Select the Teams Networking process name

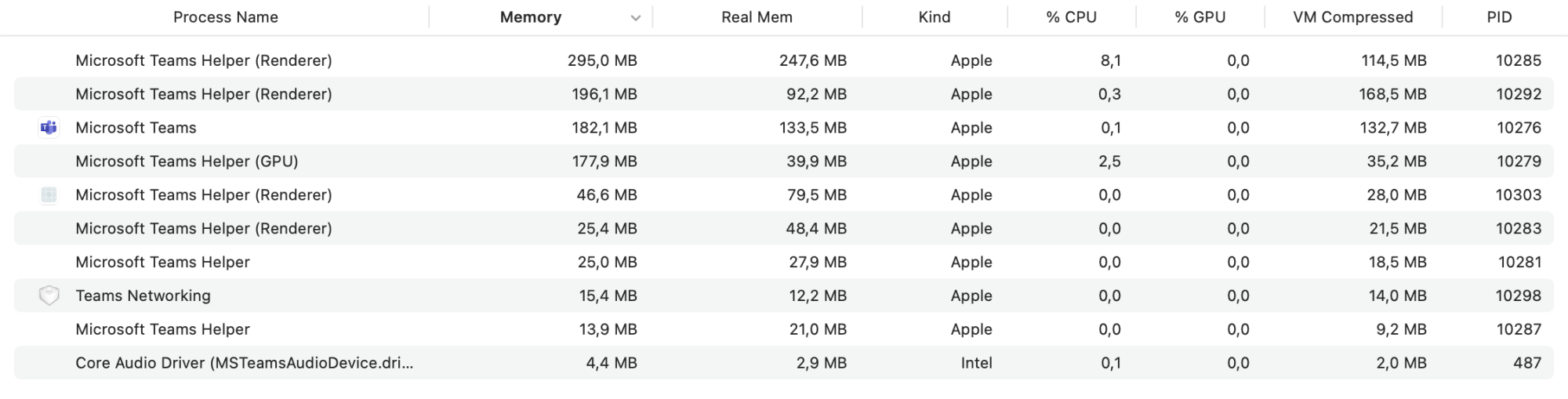click(x=143, y=296)
